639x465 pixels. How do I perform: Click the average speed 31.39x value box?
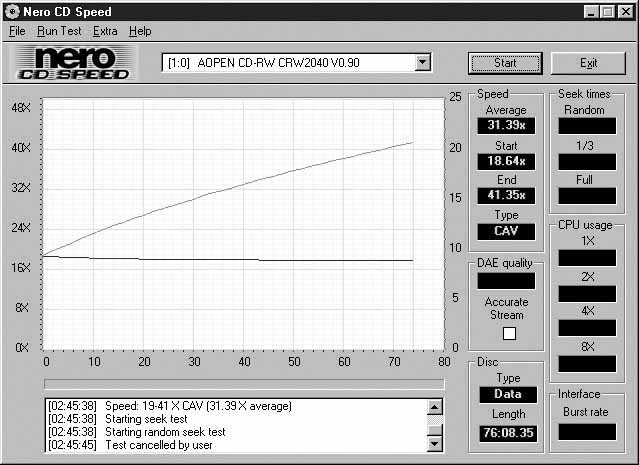click(x=506, y=125)
